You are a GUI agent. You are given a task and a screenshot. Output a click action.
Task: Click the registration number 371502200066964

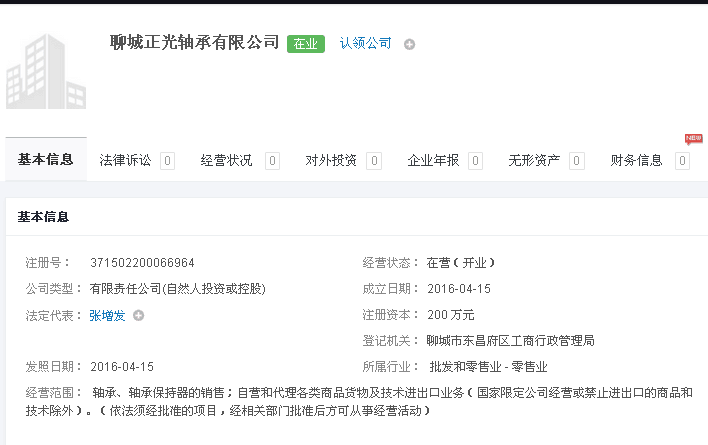tap(142, 263)
